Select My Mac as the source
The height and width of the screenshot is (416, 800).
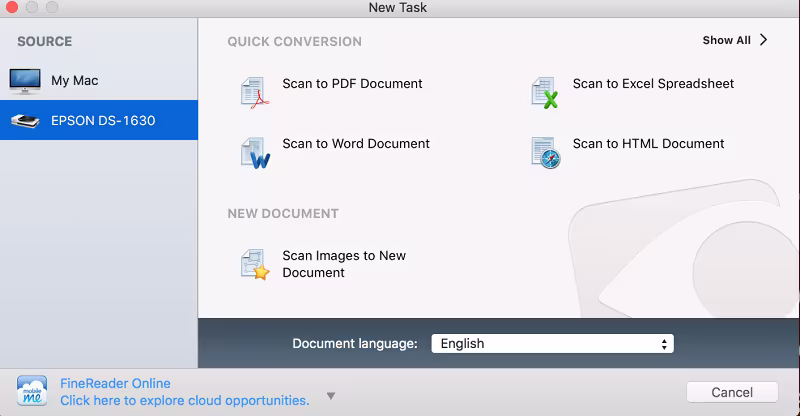(99, 81)
